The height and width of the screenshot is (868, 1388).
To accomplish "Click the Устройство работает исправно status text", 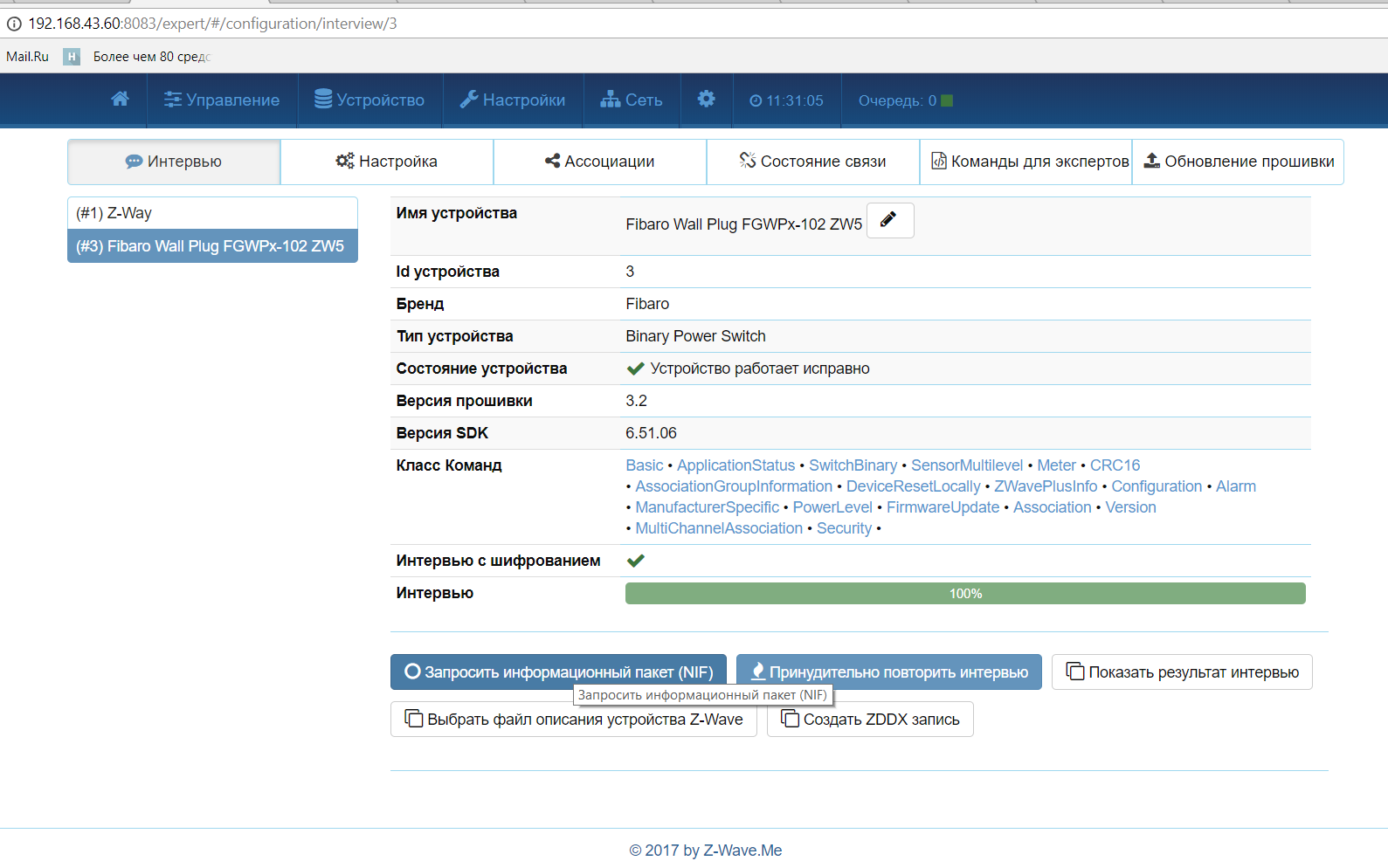I will tap(760, 369).
